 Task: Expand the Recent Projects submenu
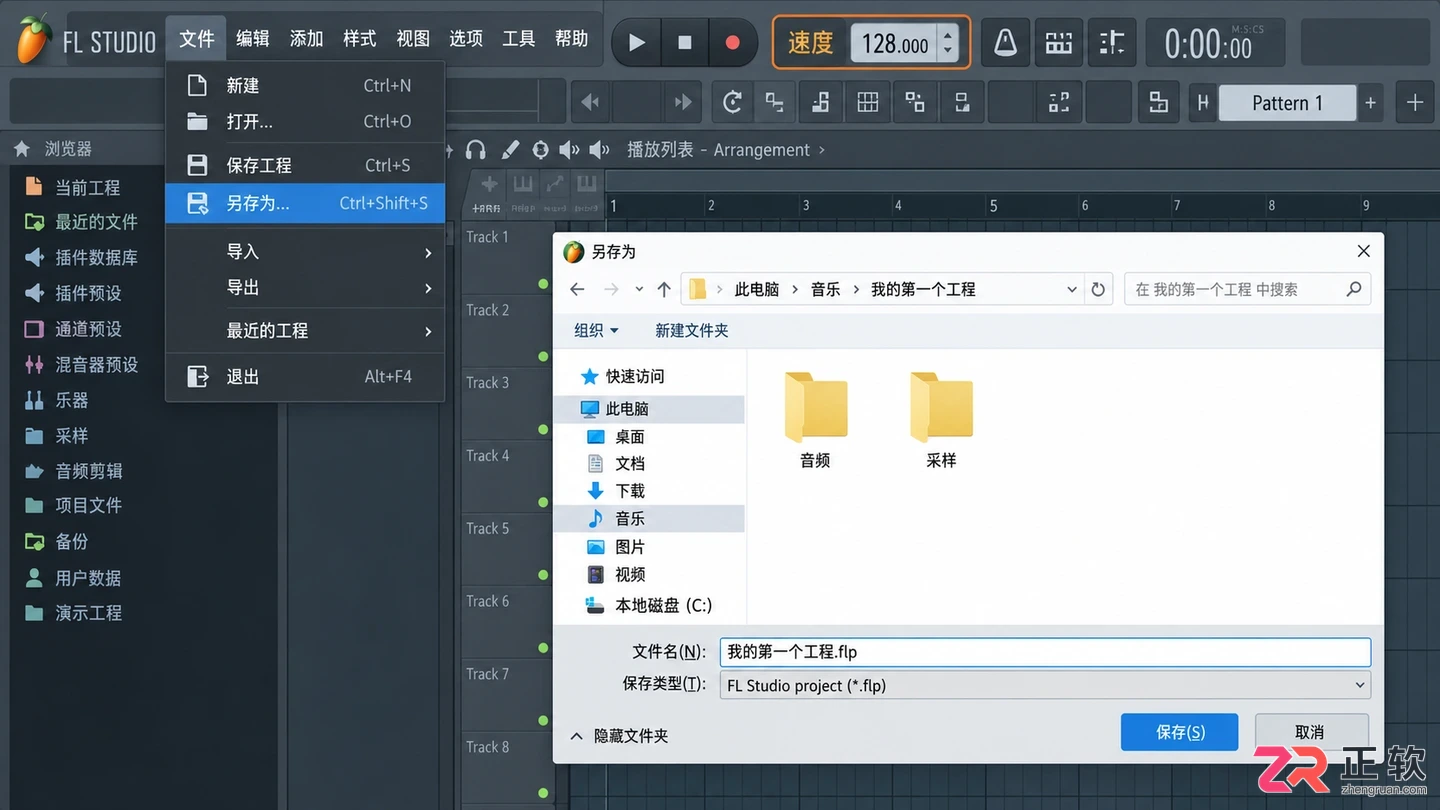tap(305, 330)
